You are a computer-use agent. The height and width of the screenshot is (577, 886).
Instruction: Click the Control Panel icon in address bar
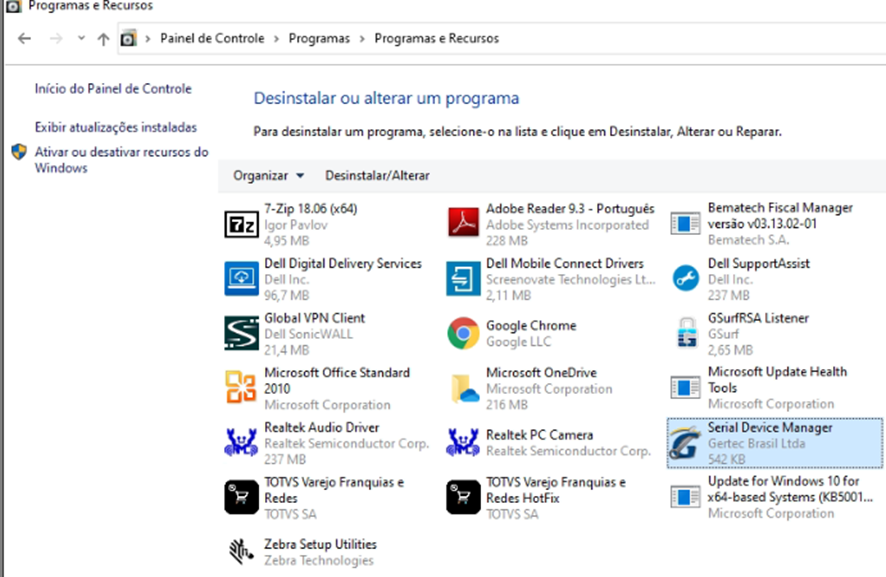tap(129, 38)
